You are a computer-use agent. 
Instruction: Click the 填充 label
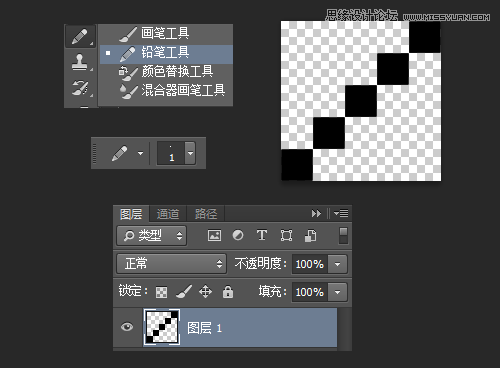coord(272,292)
